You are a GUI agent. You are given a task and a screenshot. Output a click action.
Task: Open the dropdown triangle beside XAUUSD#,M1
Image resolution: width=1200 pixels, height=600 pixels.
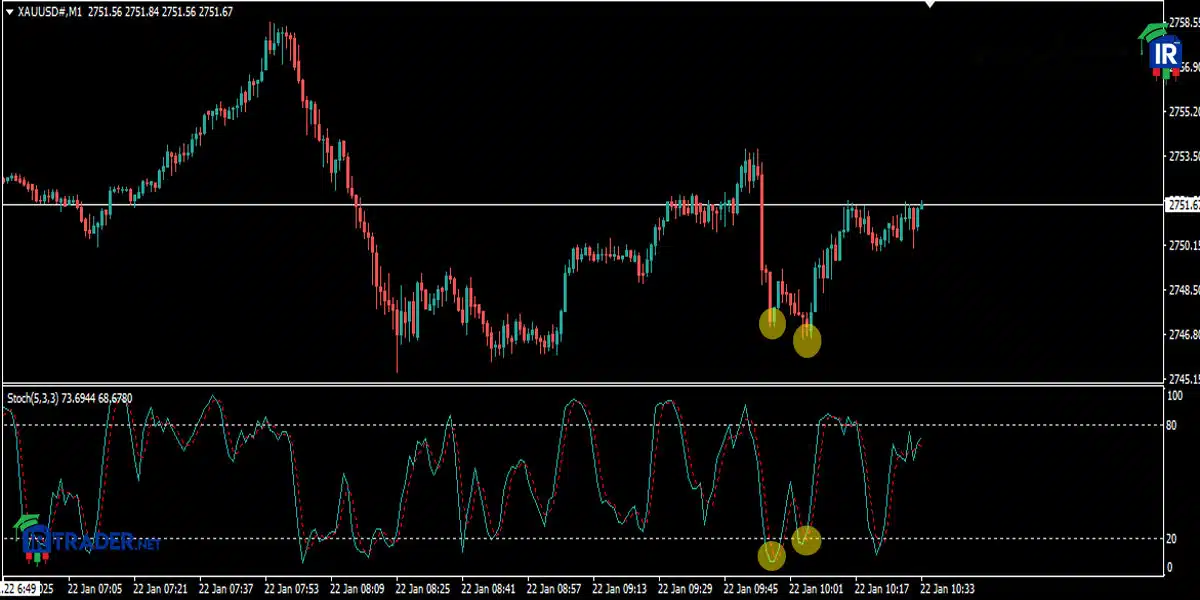pos(9,12)
